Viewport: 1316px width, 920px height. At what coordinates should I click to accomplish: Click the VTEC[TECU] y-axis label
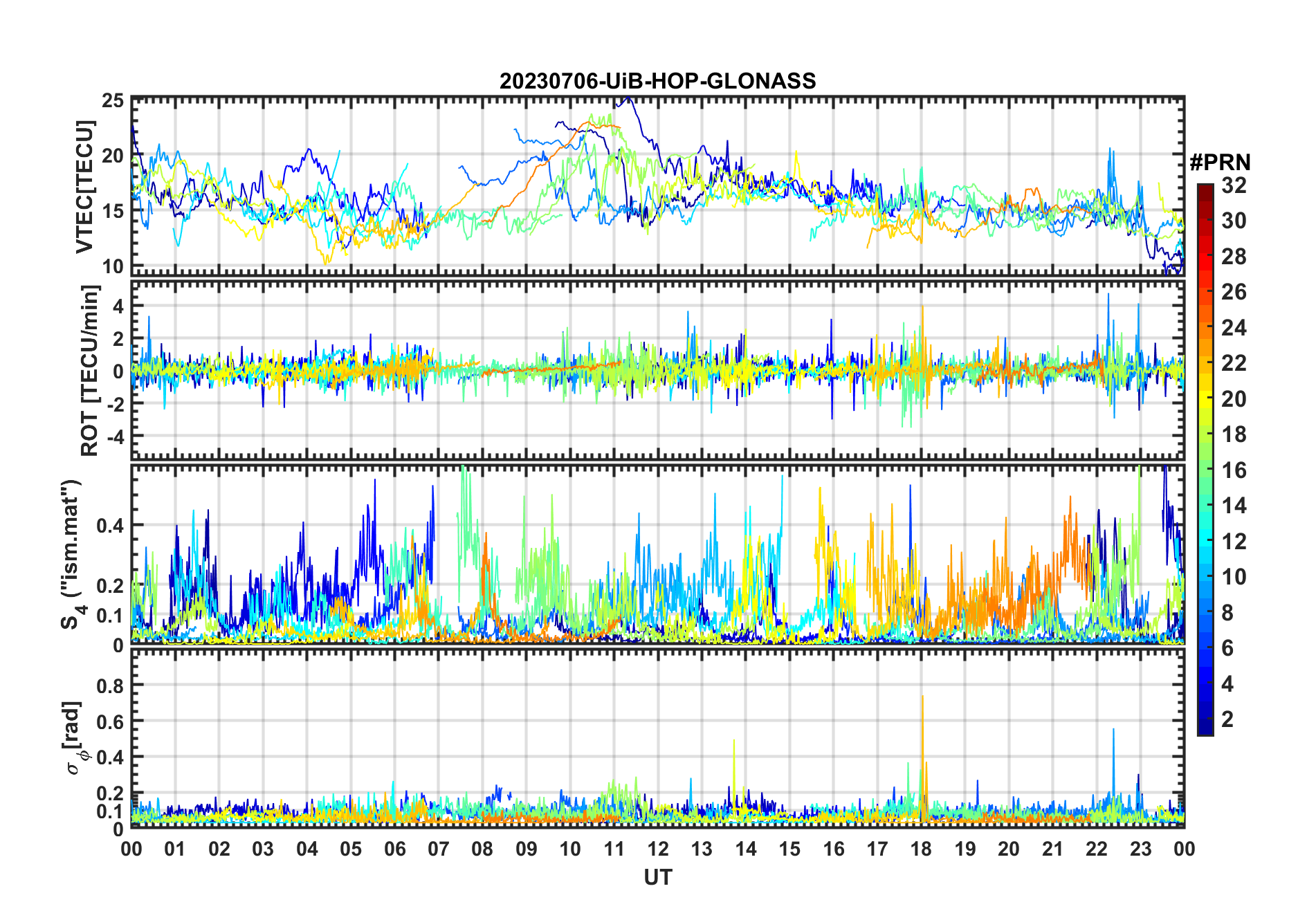coord(84,187)
